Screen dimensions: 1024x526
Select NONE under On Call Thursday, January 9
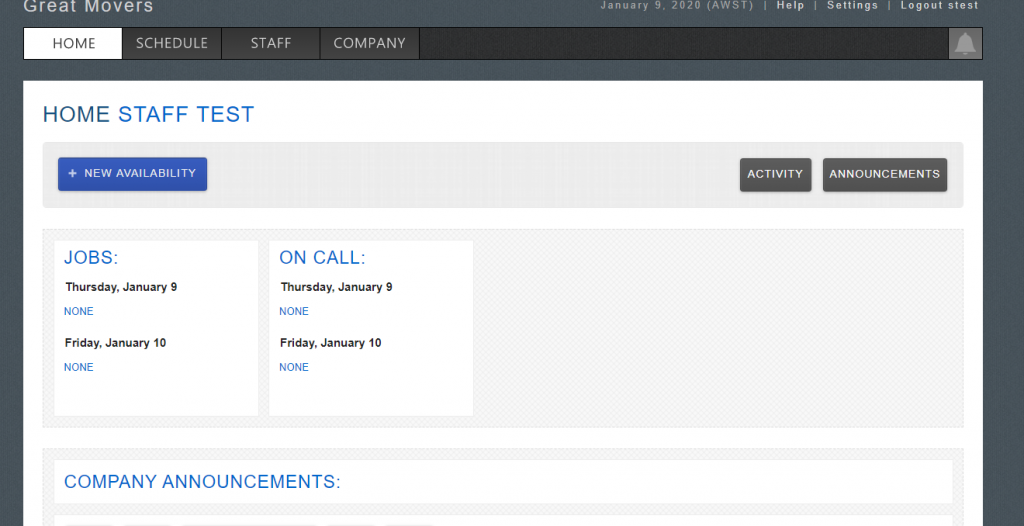pos(294,311)
